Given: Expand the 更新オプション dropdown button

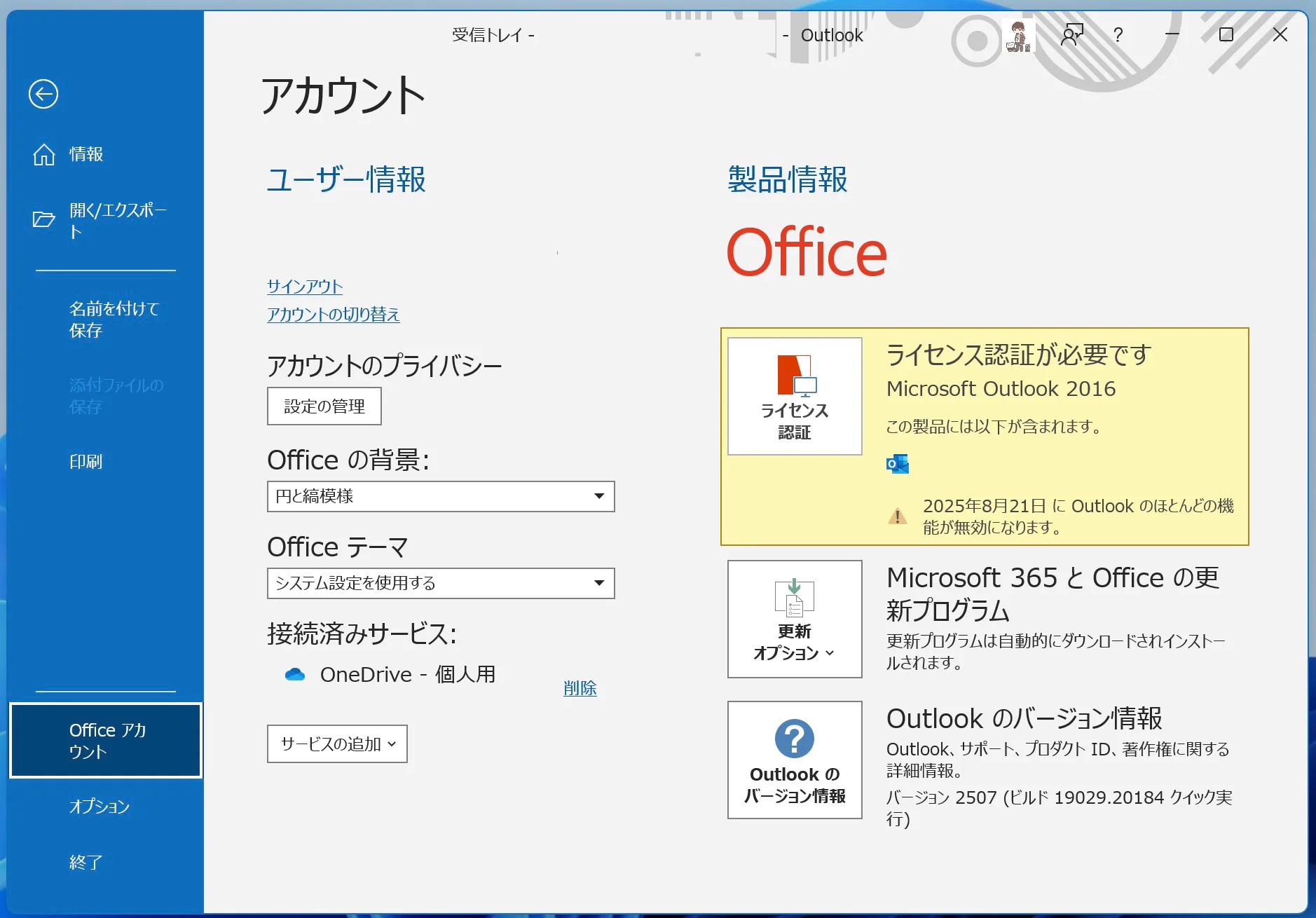Looking at the screenshot, I should coord(795,619).
